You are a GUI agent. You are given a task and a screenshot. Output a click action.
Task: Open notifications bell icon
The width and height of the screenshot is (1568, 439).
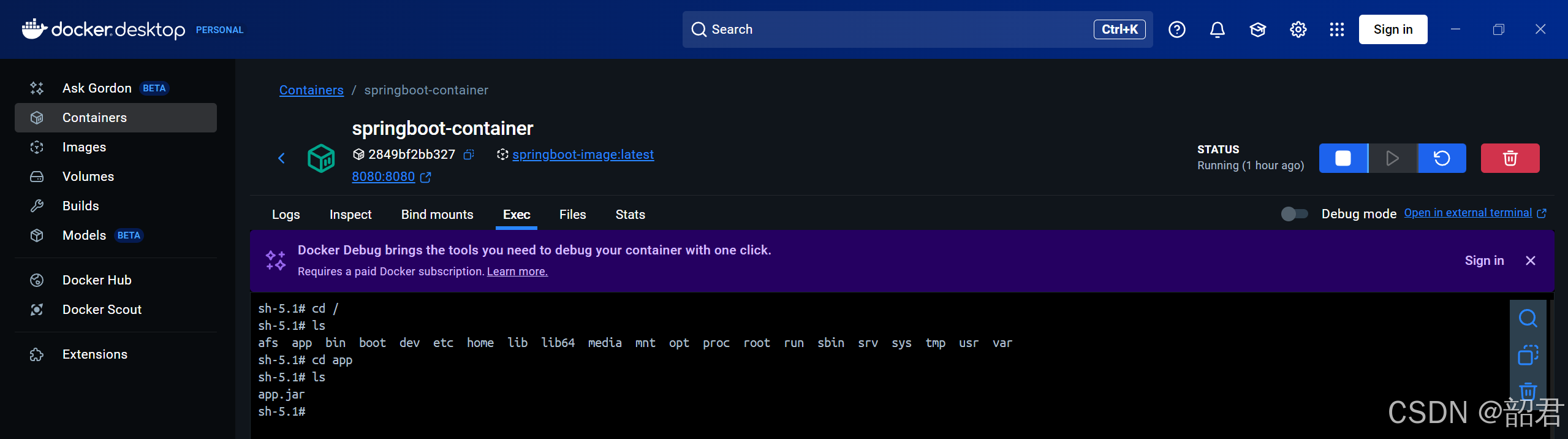pos(1217,29)
